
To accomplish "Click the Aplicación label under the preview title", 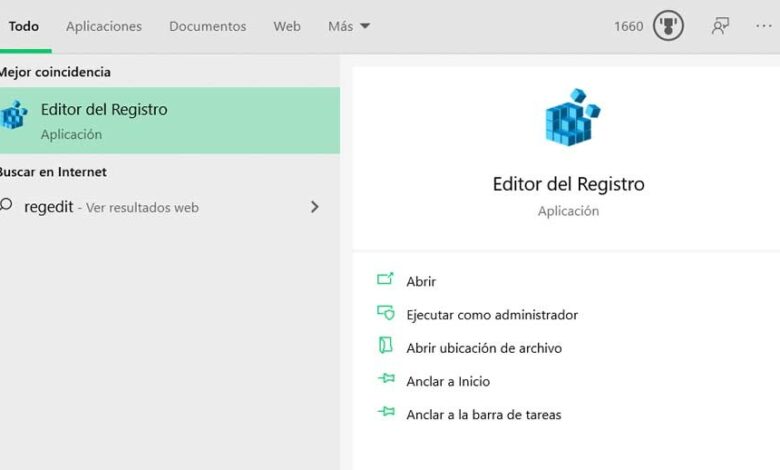I will point(568,211).
